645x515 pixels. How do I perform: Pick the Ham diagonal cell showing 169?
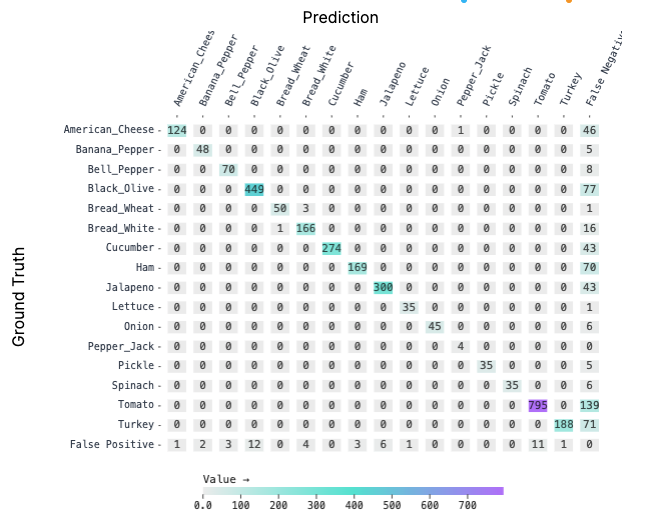(x=357, y=268)
